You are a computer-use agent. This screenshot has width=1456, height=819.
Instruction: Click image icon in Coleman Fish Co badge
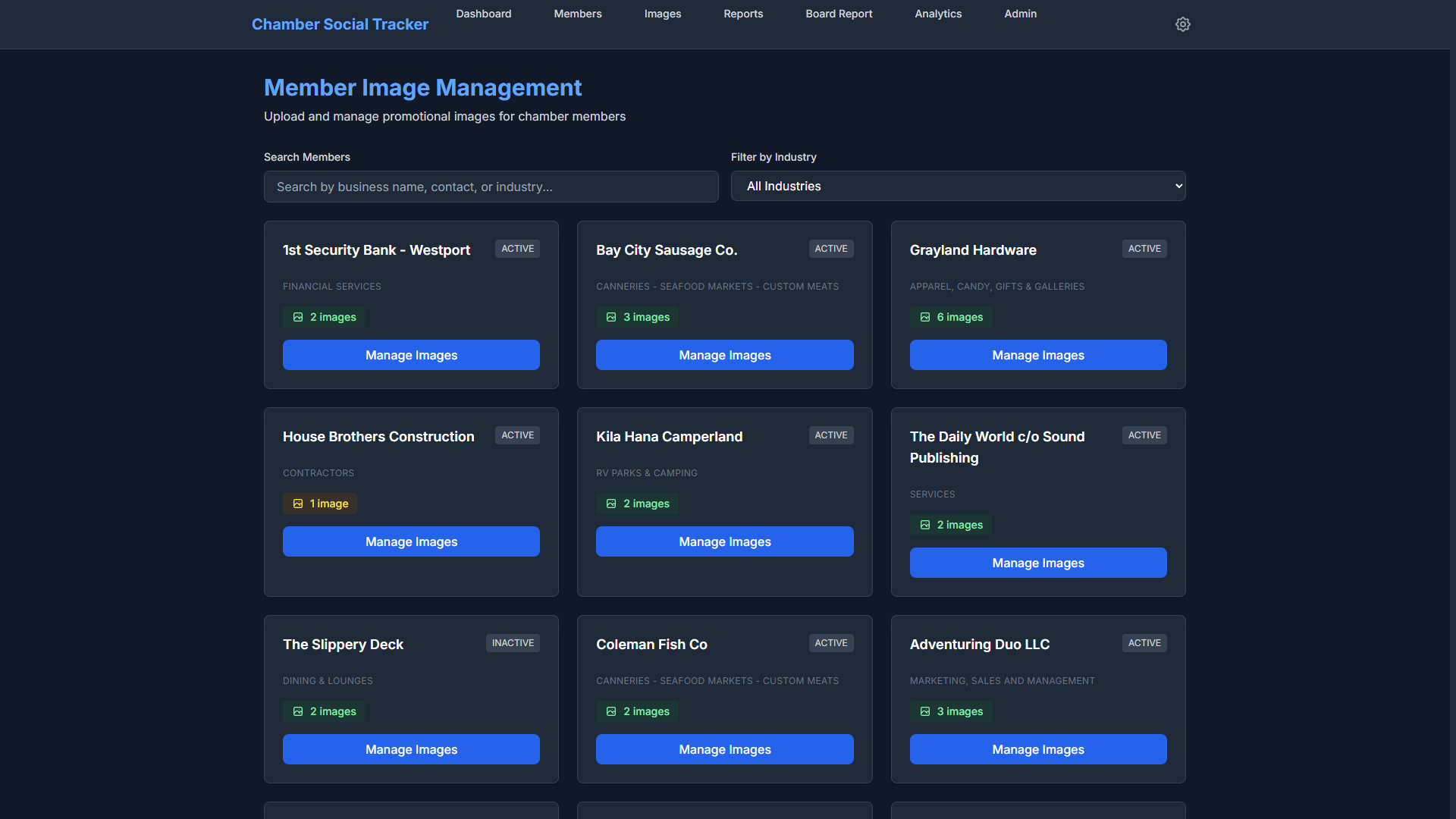(x=611, y=711)
